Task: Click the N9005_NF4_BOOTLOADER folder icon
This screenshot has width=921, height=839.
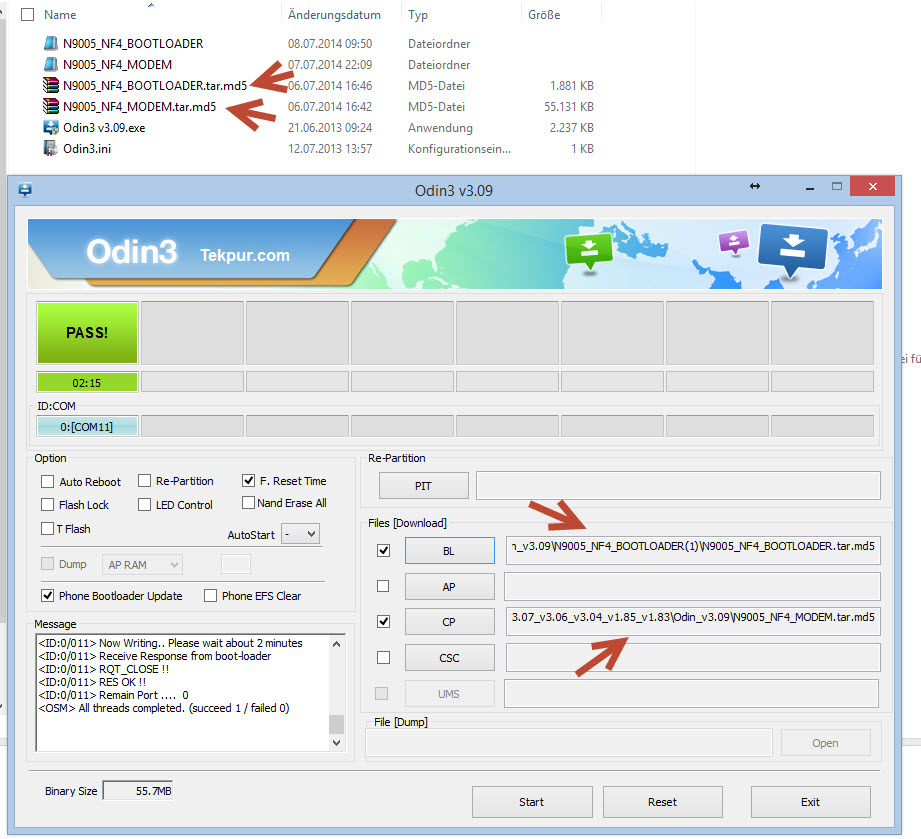Action: [x=51, y=43]
